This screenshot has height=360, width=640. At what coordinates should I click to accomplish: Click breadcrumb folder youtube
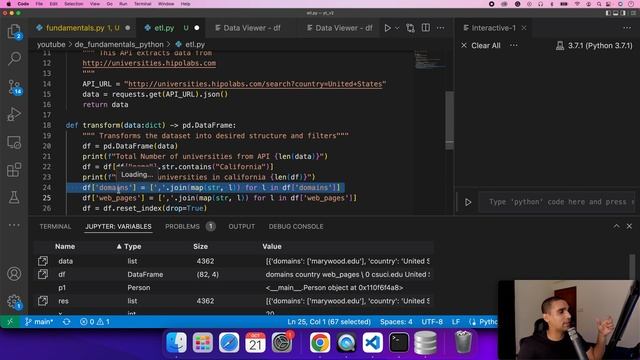pos(51,44)
